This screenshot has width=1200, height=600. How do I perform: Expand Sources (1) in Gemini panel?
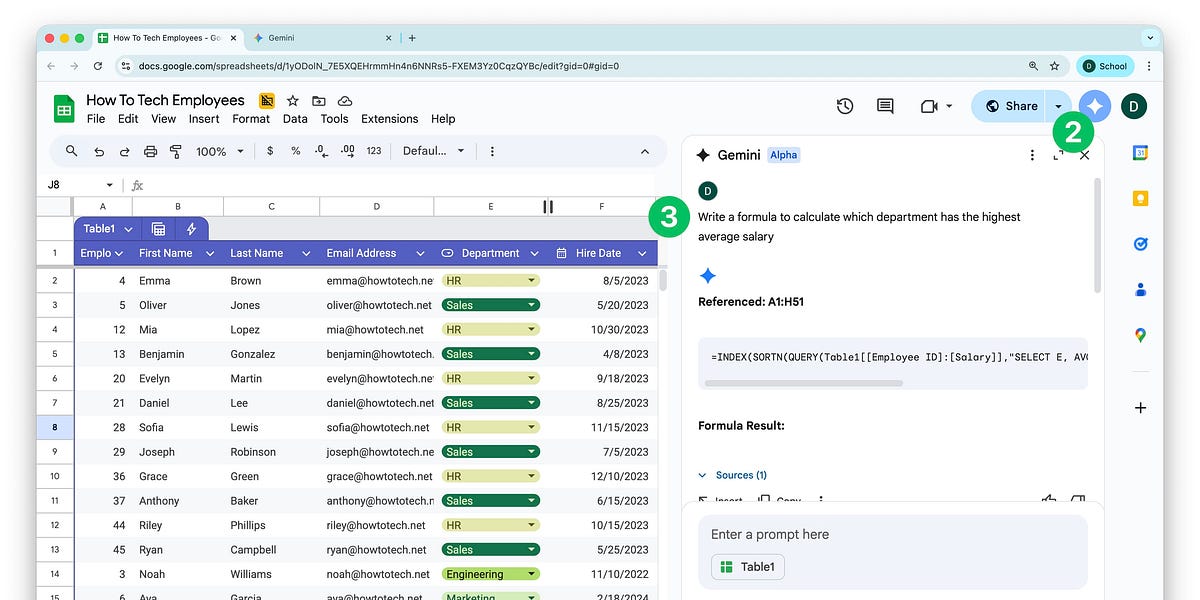tap(733, 475)
